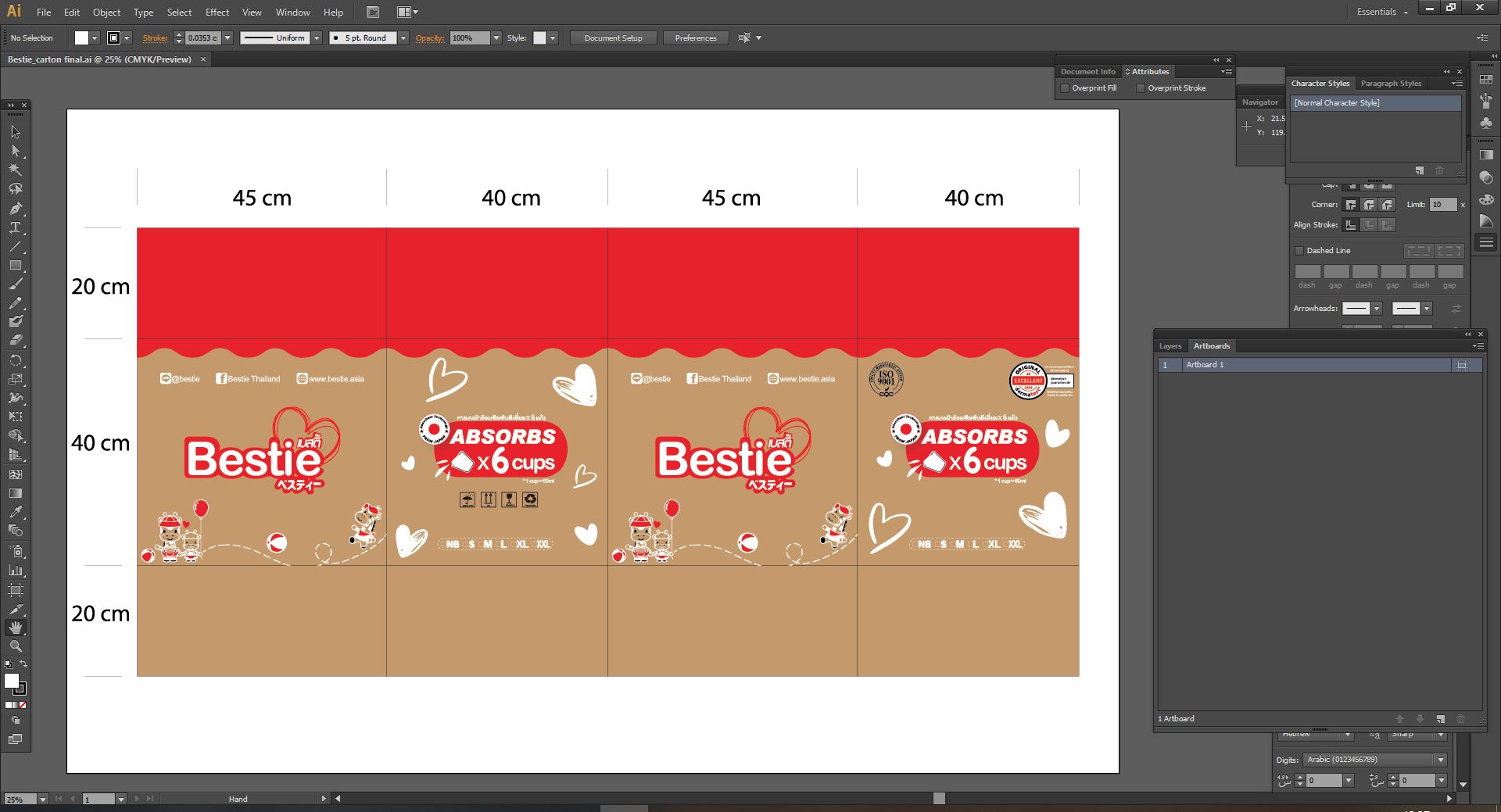Switch to the Draw Behind mode icon
The width and height of the screenshot is (1501, 812).
pos(16,721)
